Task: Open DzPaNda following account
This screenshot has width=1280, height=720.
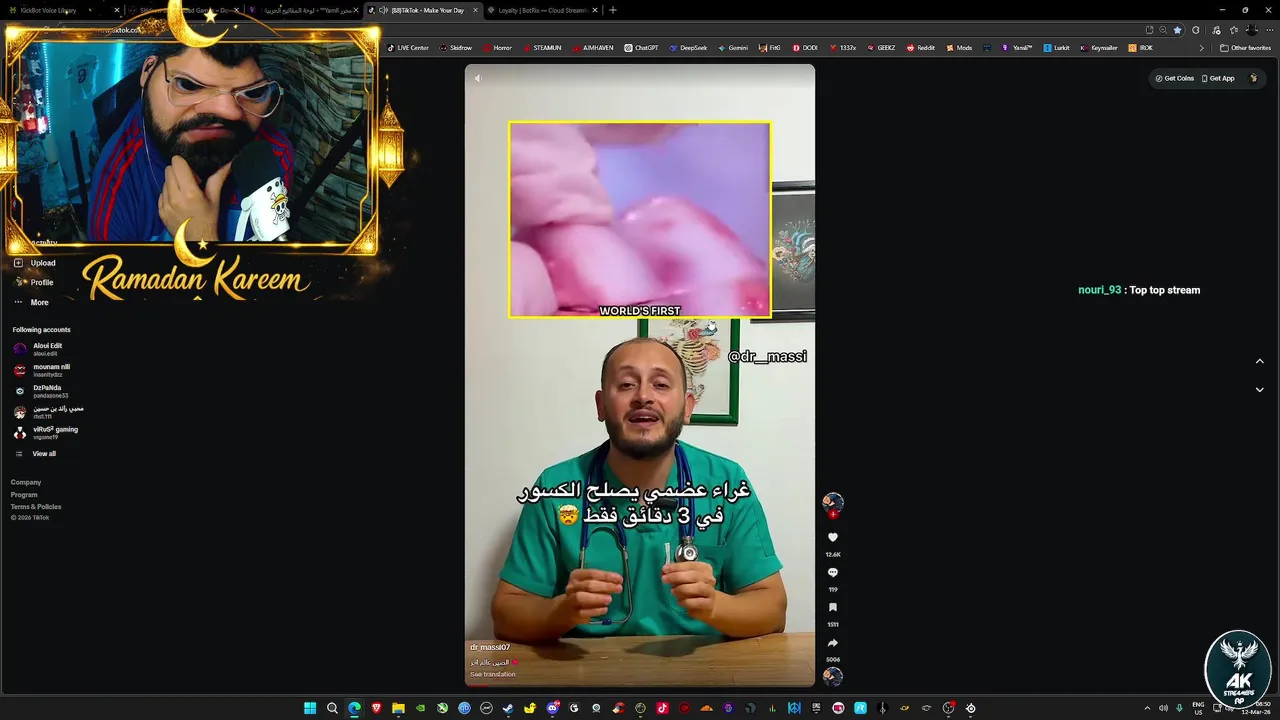Action: pos(40,391)
